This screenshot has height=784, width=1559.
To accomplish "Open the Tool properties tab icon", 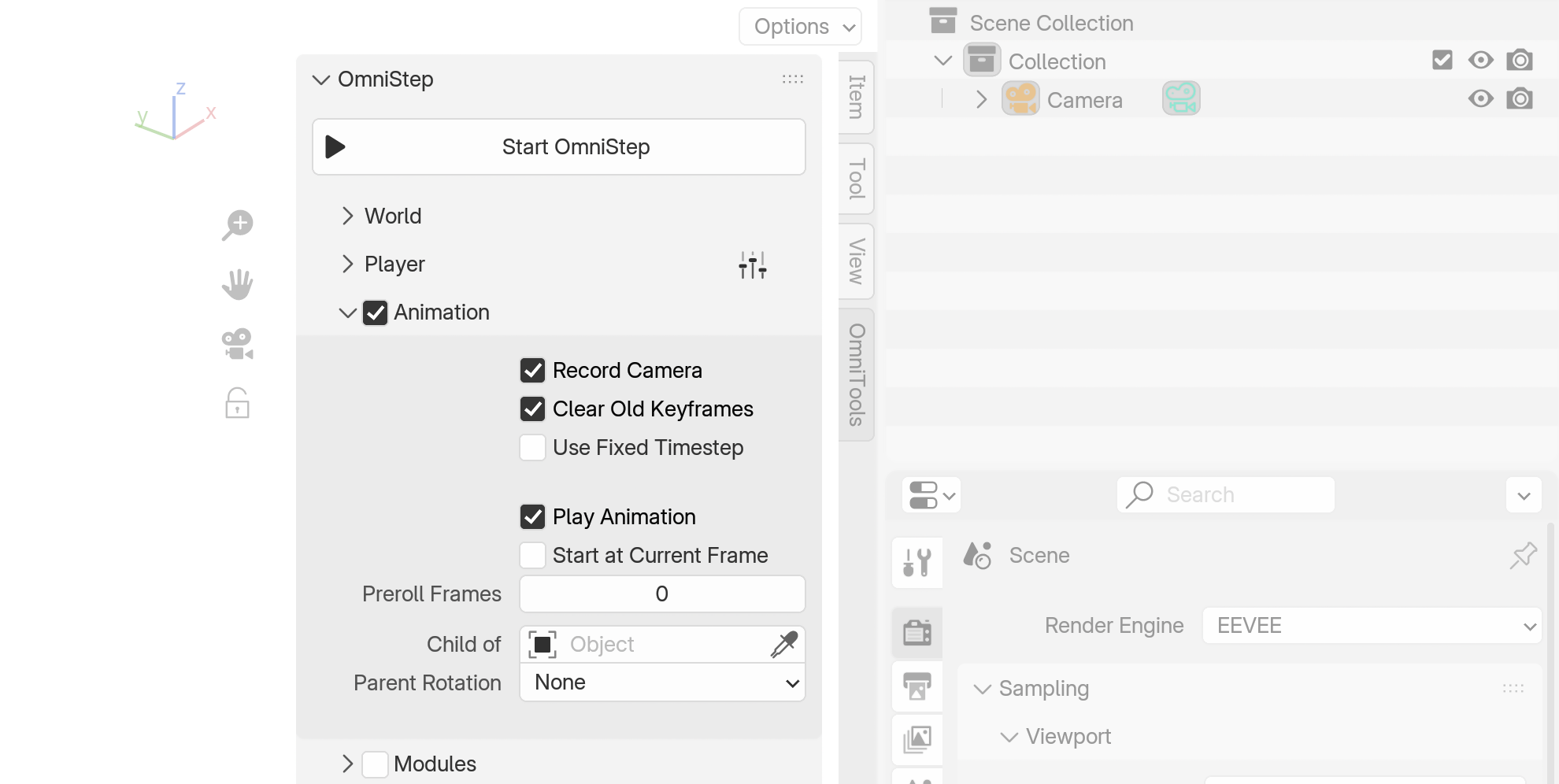I will 917,563.
